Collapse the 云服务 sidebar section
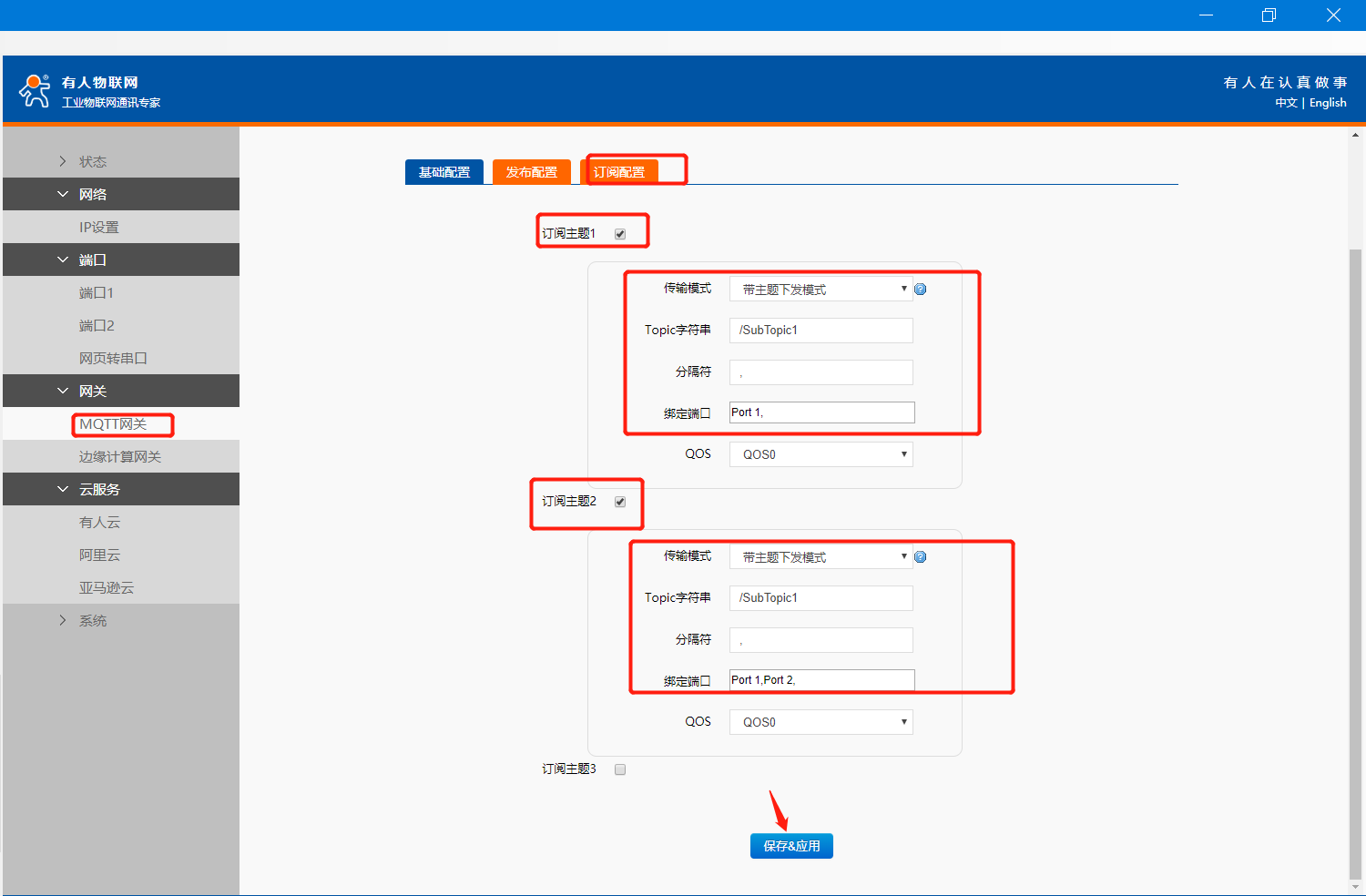The width and height of the screenshot is (1366, 896). [x=98, y=489]
